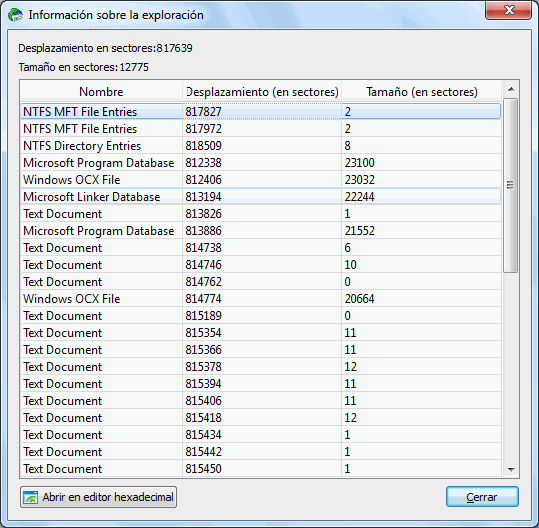The height and width of the screenshot is (528, 539).
Task: Select first NTFS MFT File Entries row
Action: pyautogui.click(x=261, y=112)
